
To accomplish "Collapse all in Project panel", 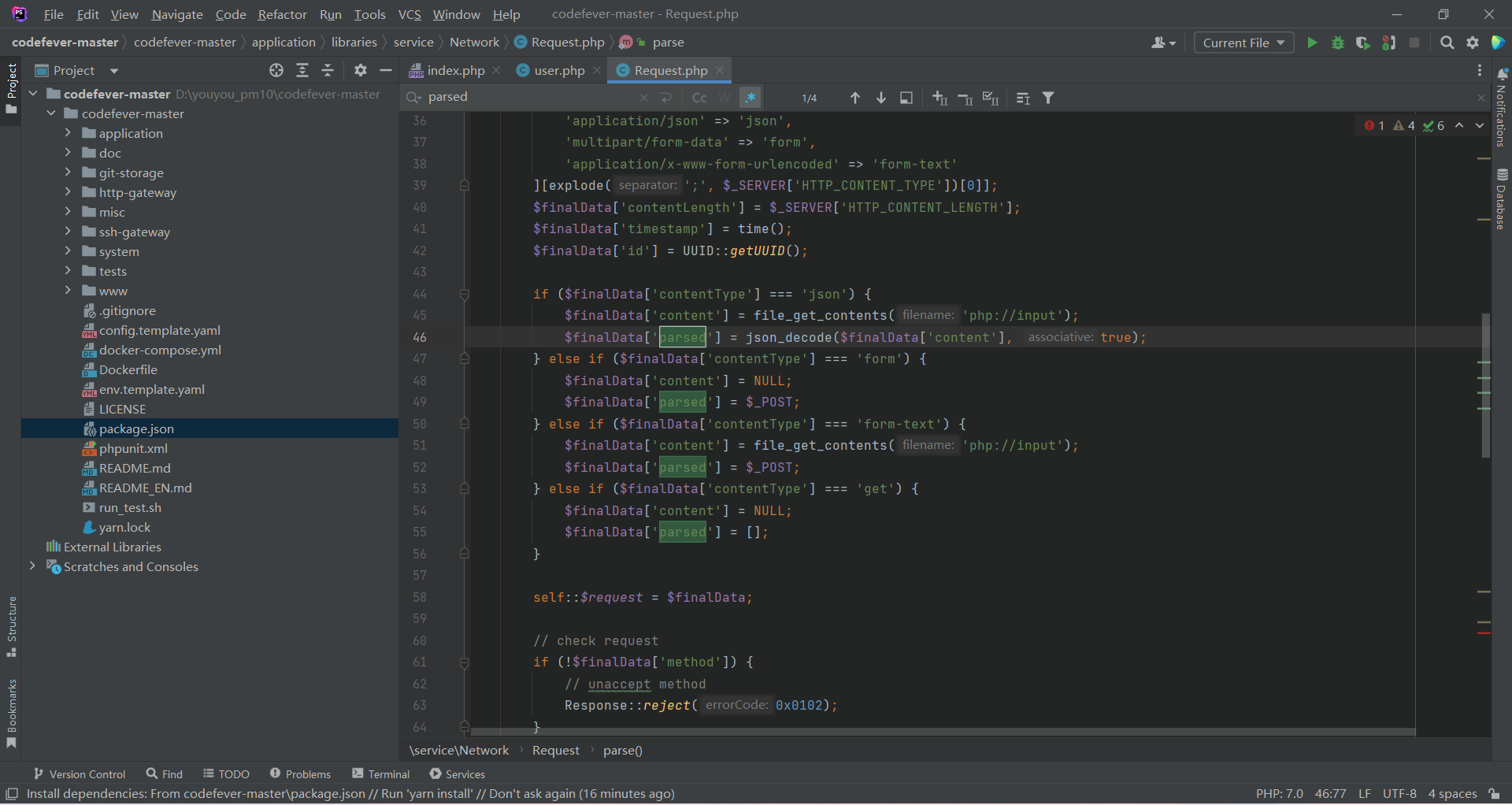I will point(328,71).
